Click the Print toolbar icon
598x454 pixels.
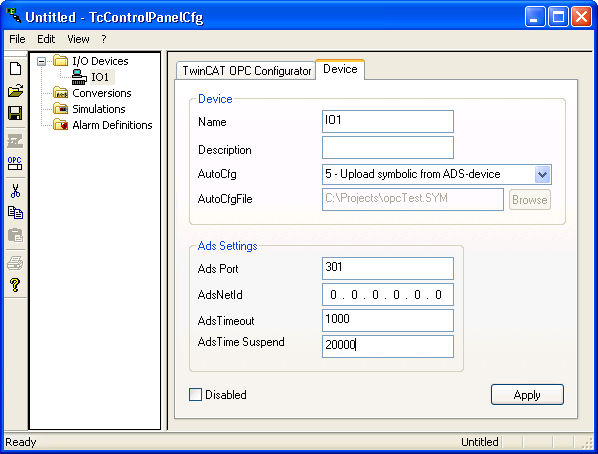click(x=15, y=263)
